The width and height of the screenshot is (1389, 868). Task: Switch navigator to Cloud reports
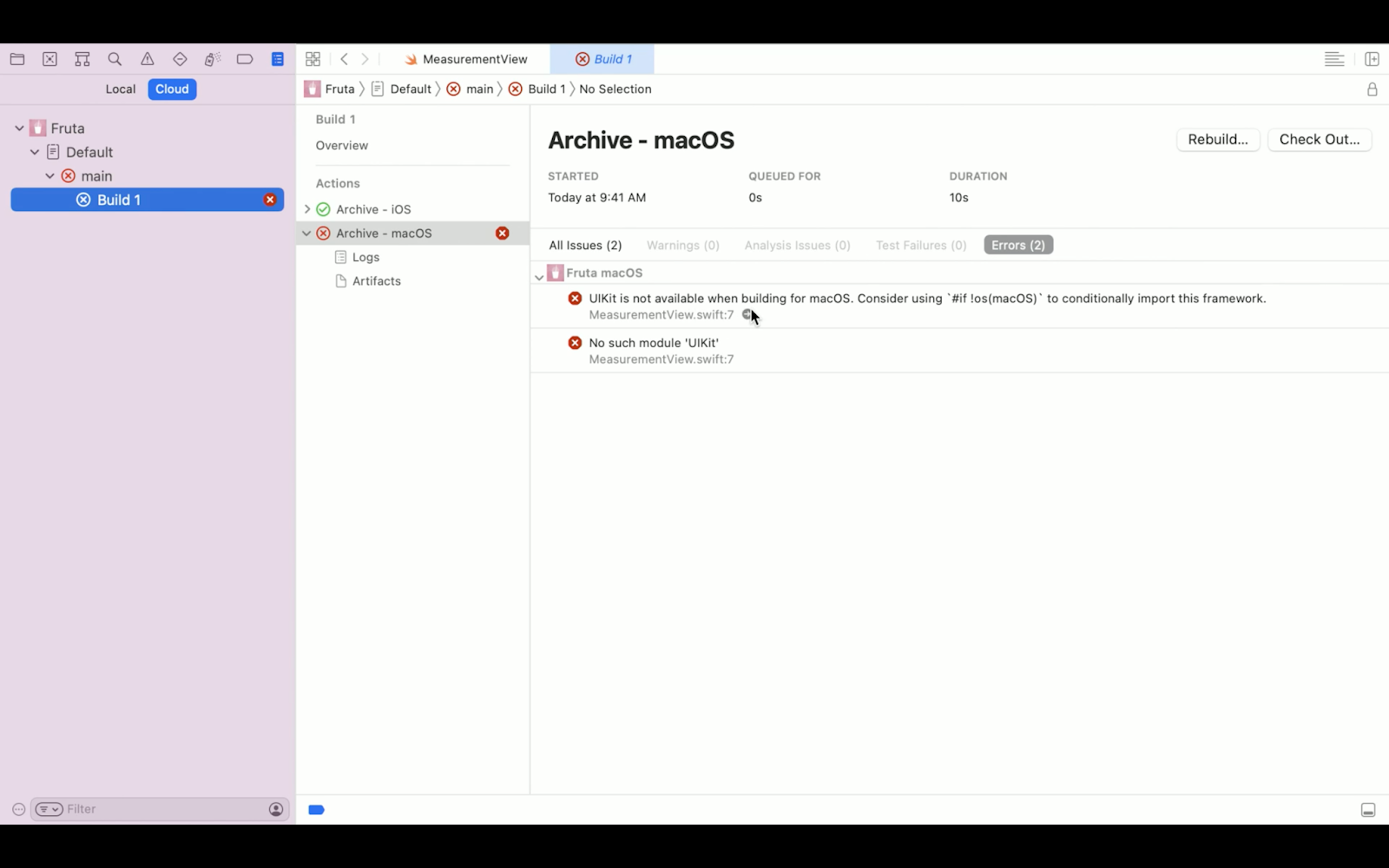[172, 89]
